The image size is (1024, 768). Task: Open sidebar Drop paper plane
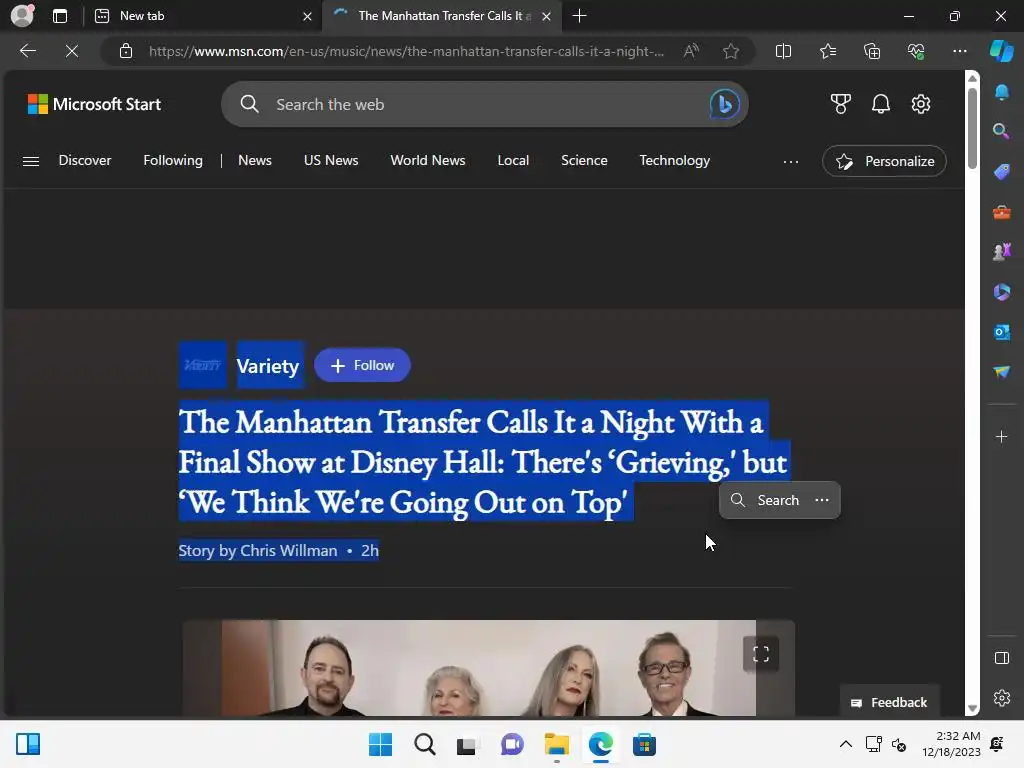1002,372
